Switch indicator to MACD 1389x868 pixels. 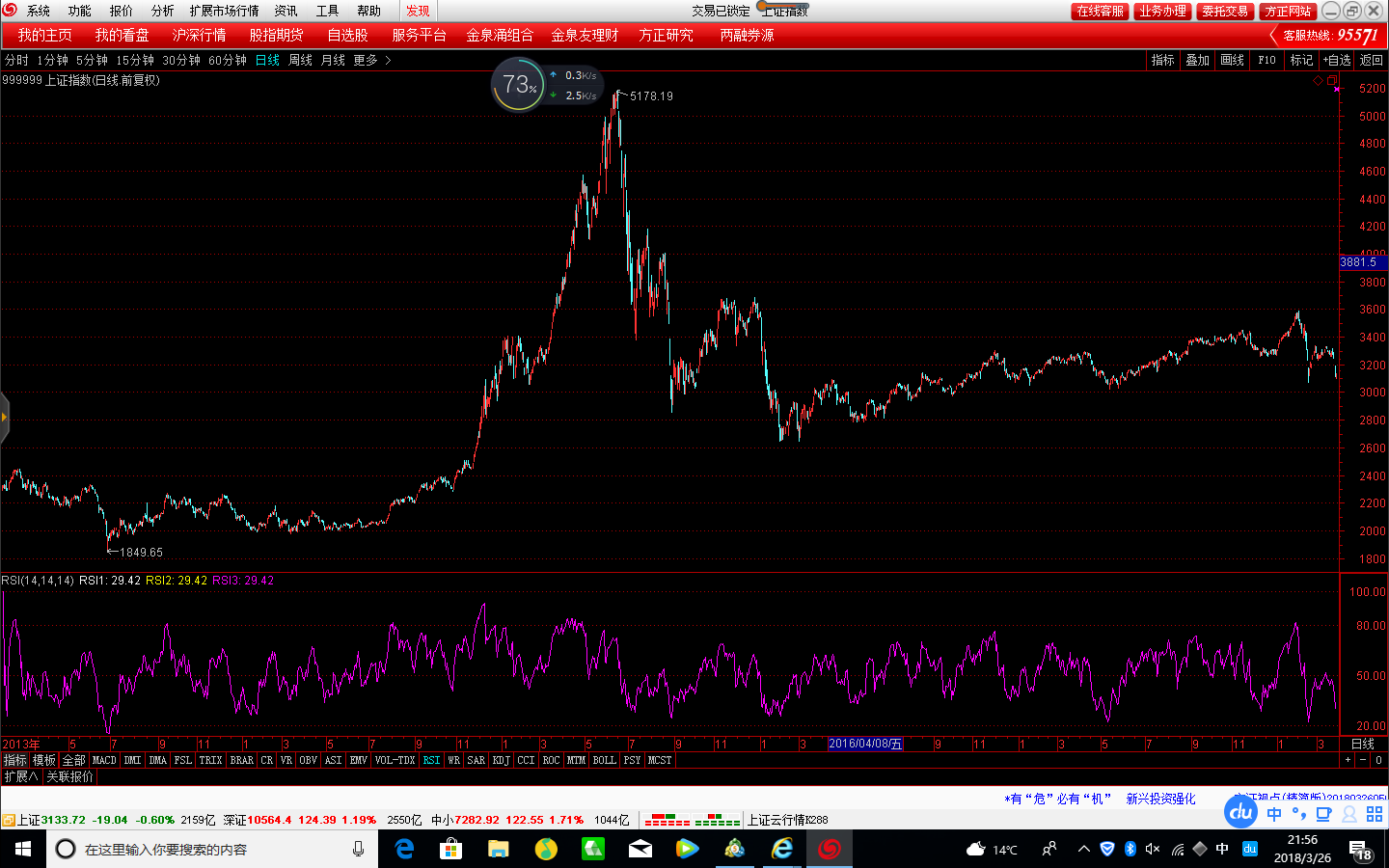click(x=104, y=760)
